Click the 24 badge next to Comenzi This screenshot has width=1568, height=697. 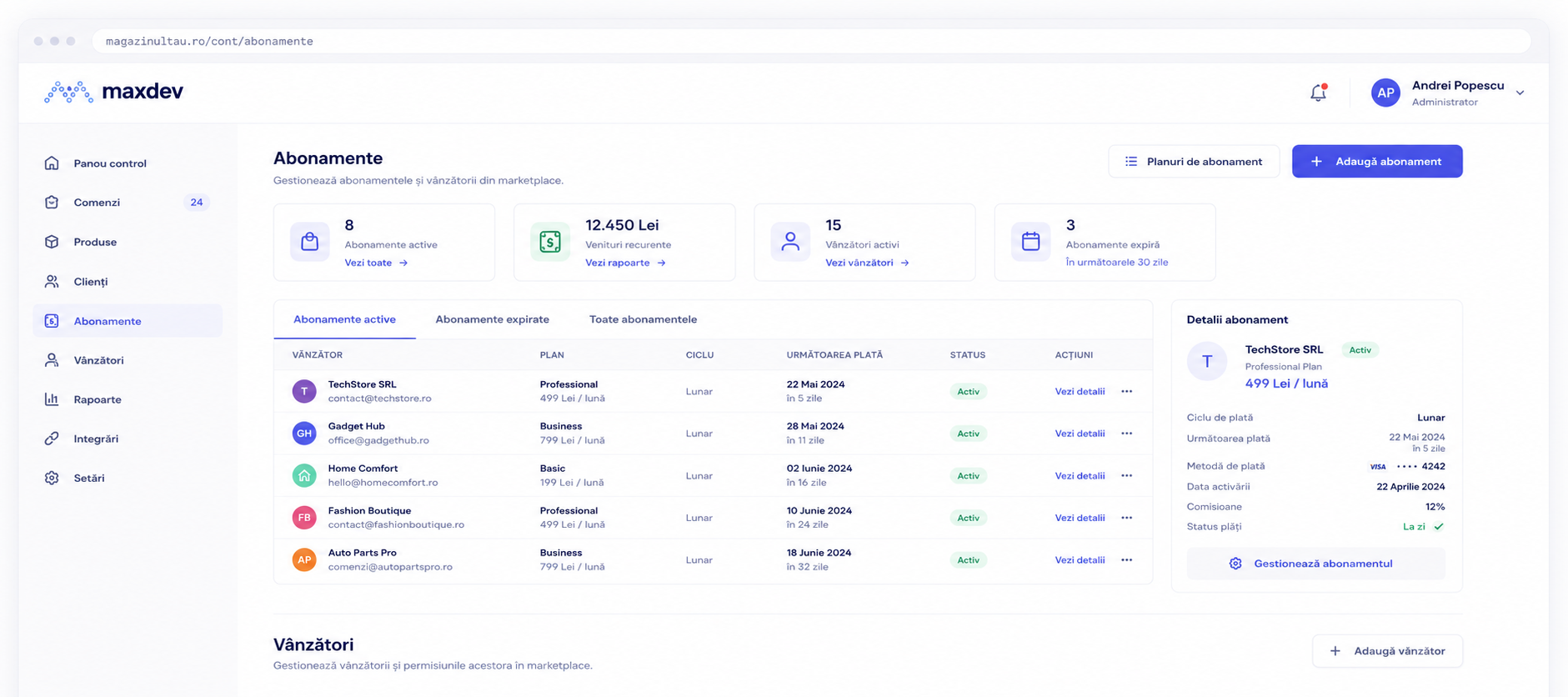[196, 203]
